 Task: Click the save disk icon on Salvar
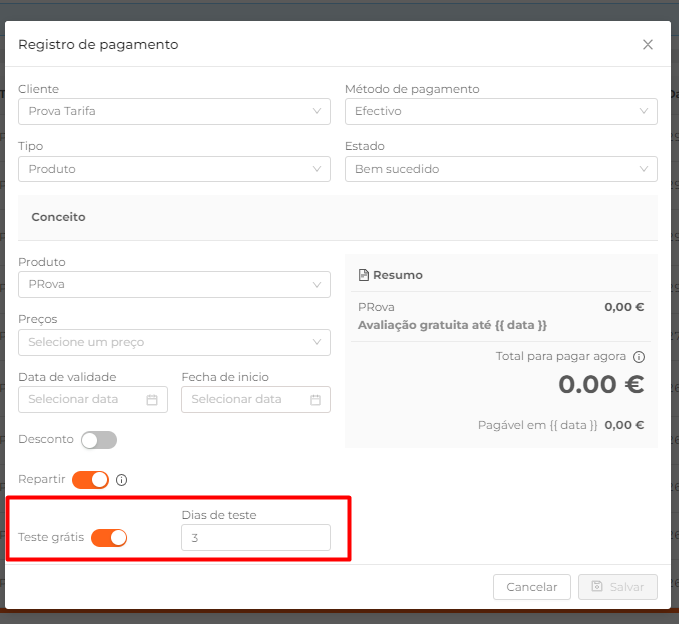point(597,586)
